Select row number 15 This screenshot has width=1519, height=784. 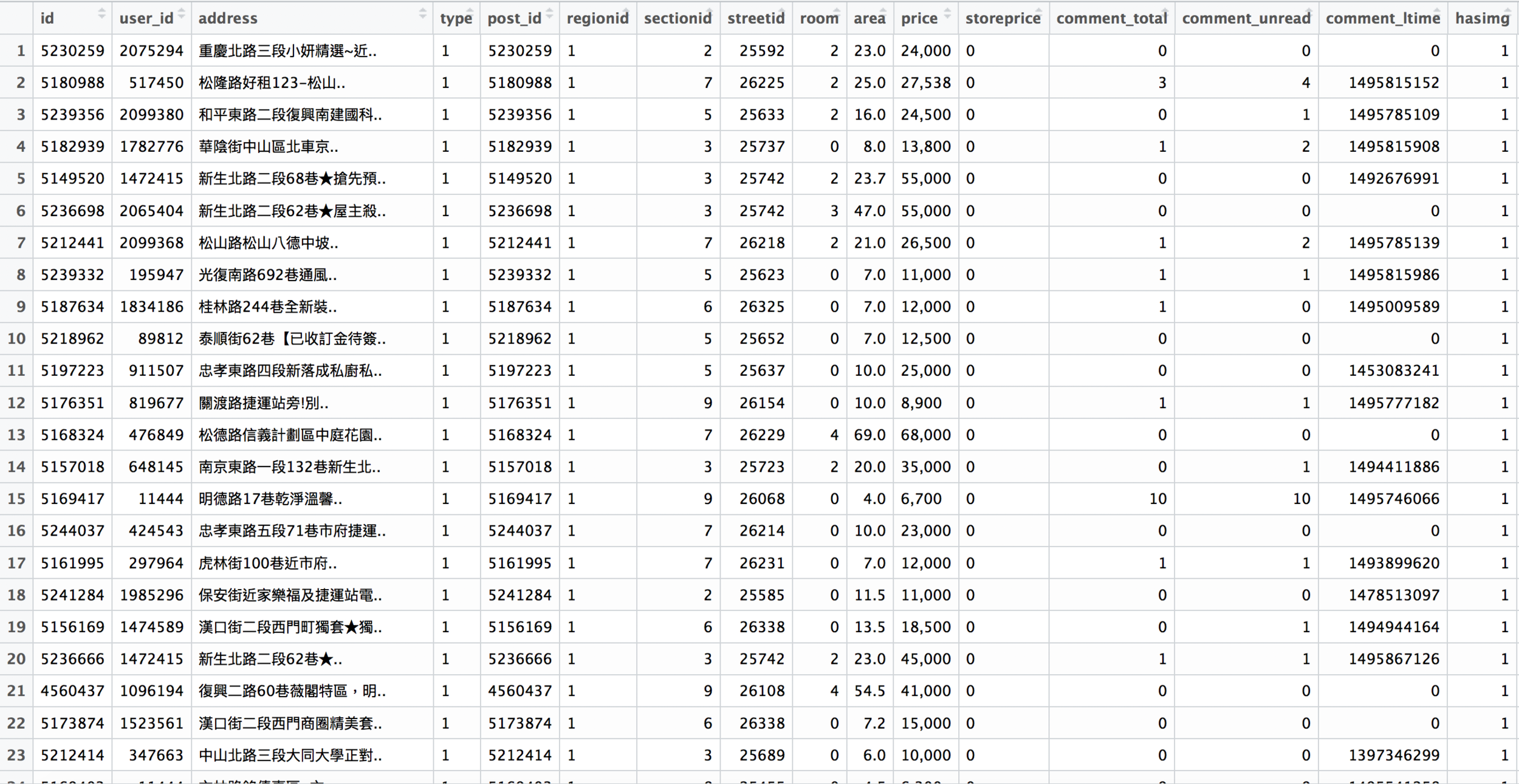point(16,499)
